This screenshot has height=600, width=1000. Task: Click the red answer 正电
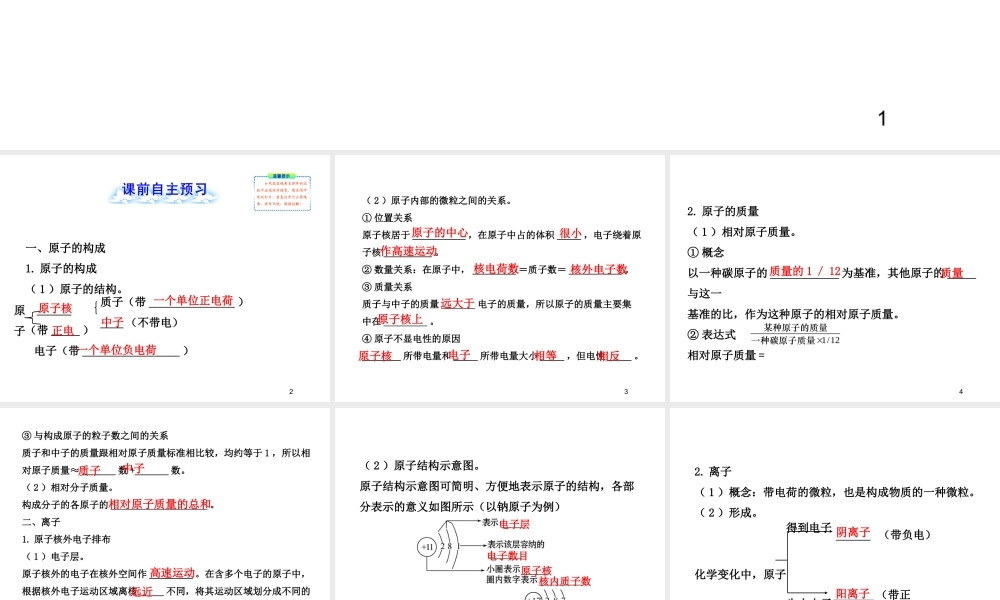pos(63,330)
